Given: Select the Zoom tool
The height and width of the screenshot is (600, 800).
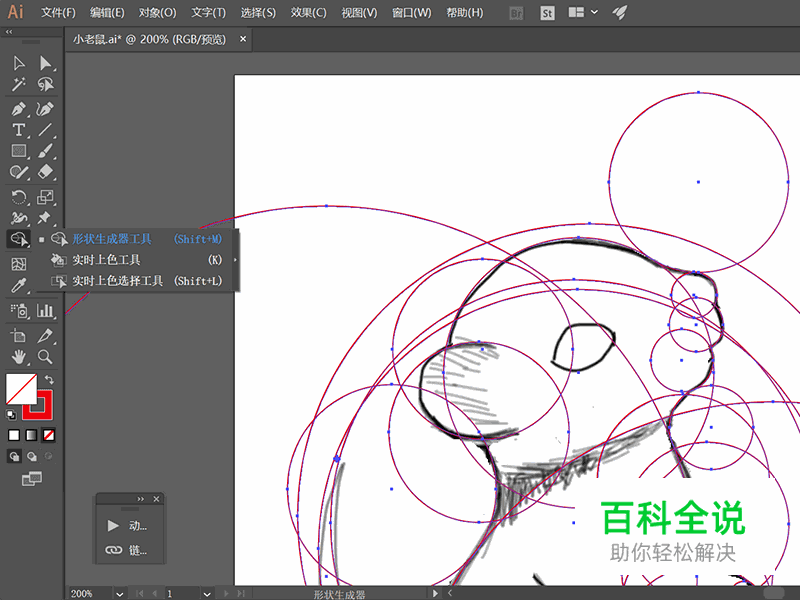Looking at the screenshot, I should (x=44, y=354).
